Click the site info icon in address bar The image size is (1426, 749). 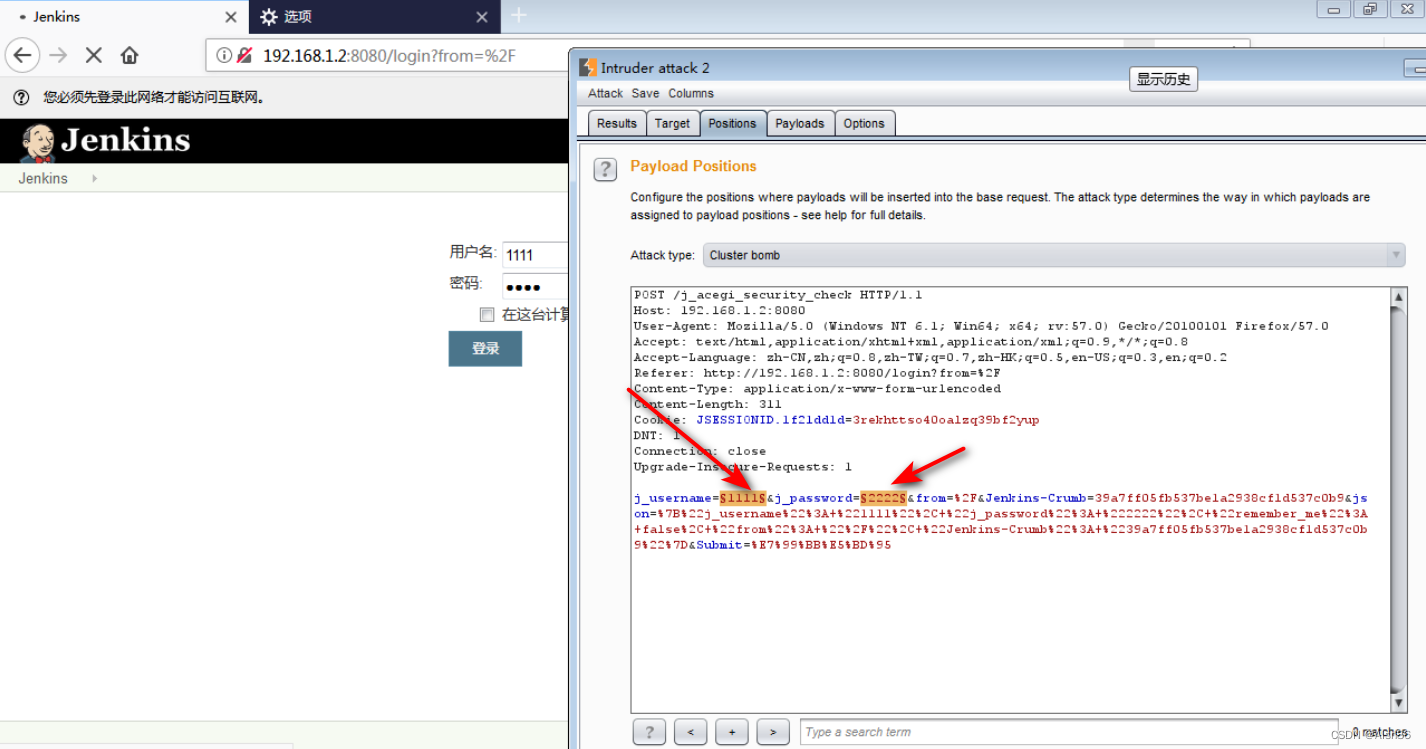click(x=224, y=55)
